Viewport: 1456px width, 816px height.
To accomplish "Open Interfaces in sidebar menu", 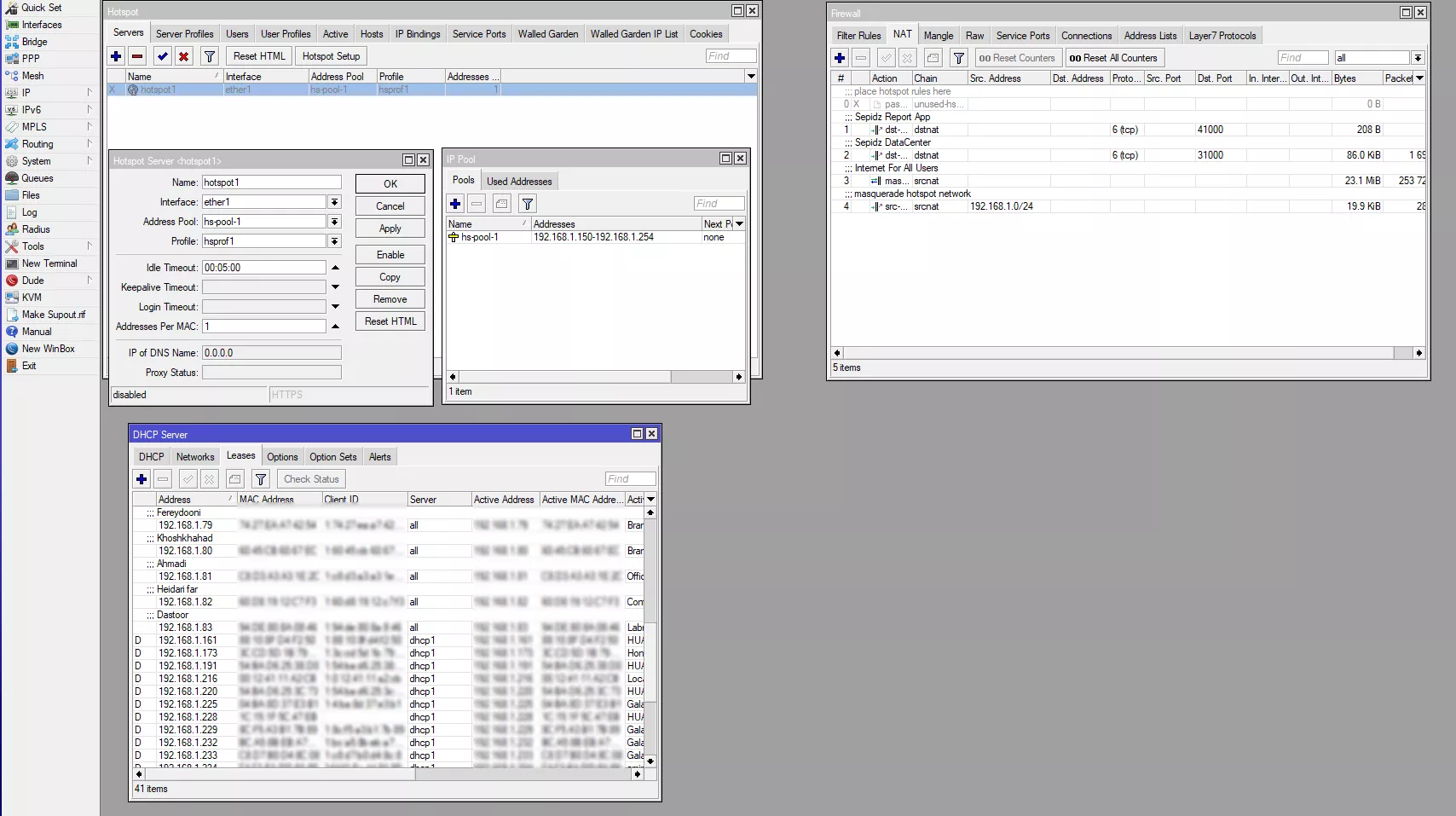I will point(49,25).
